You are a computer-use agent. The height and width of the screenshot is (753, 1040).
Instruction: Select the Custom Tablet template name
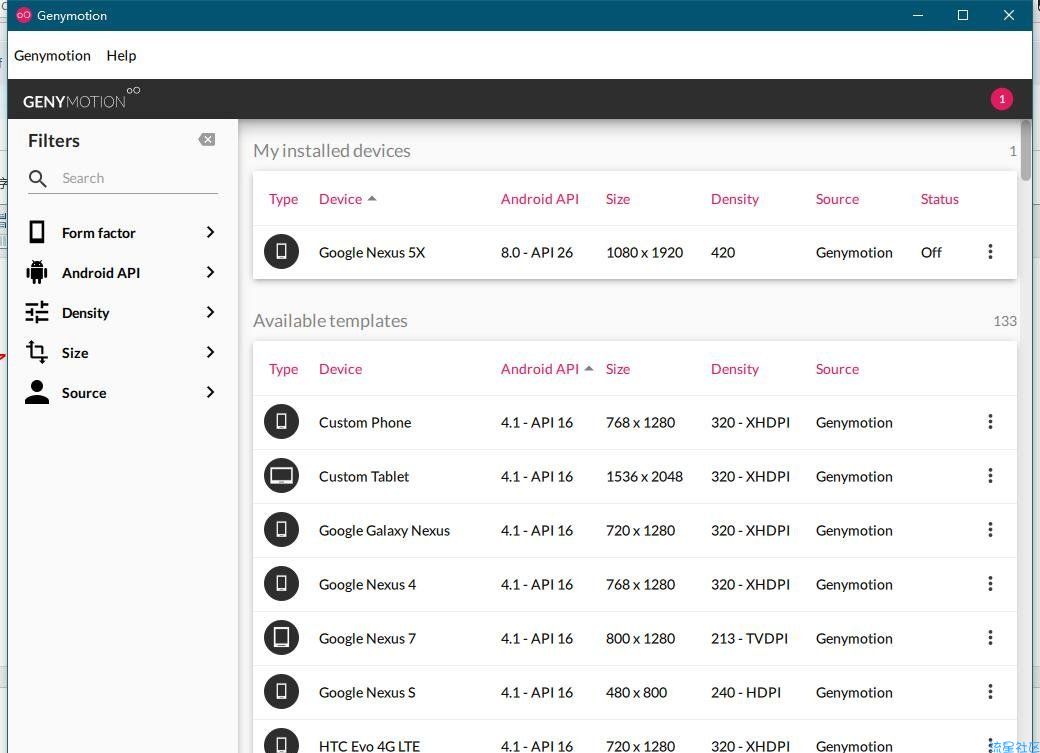[x=363, y=476]
